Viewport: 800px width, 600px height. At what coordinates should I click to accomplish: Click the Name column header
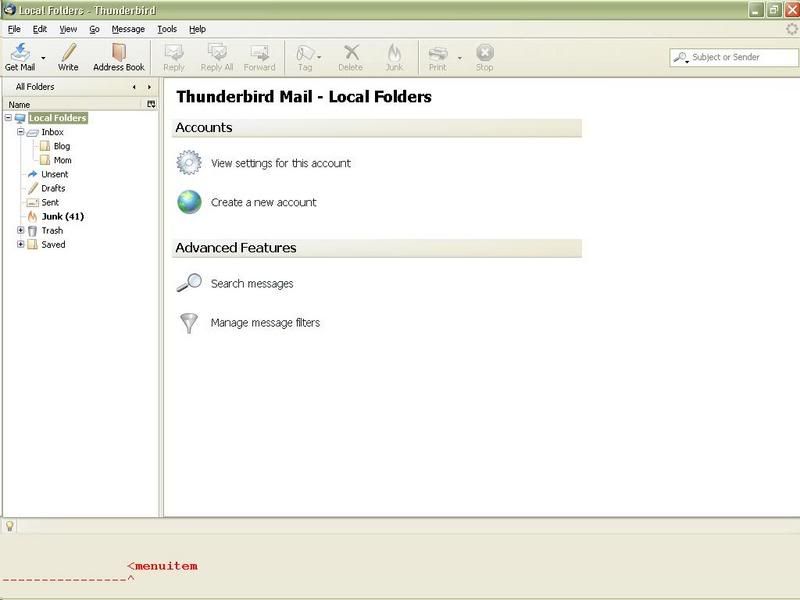pyautogui.click(x=72, y=104)
